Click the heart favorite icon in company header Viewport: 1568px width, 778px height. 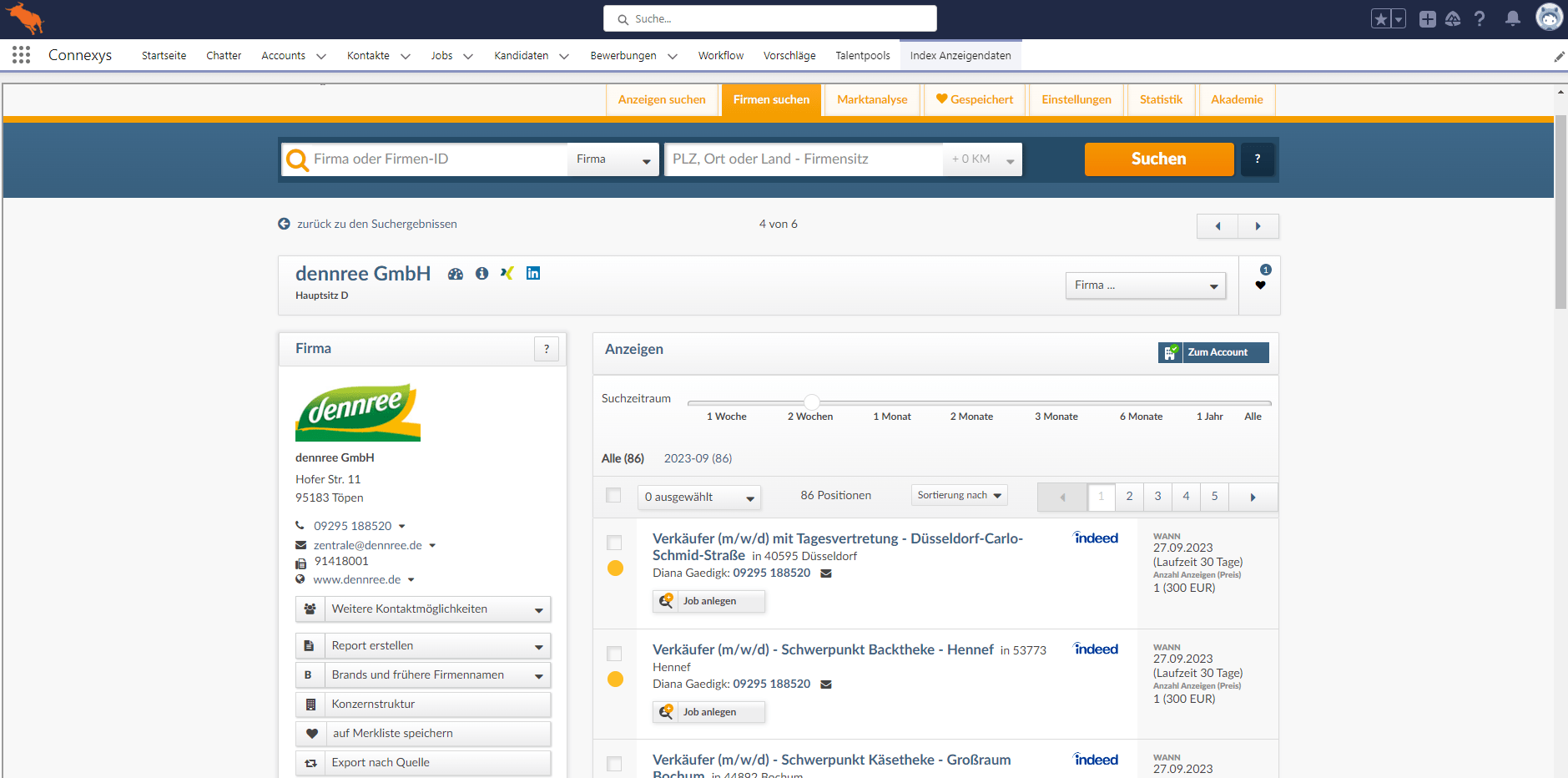[1260, 285]
